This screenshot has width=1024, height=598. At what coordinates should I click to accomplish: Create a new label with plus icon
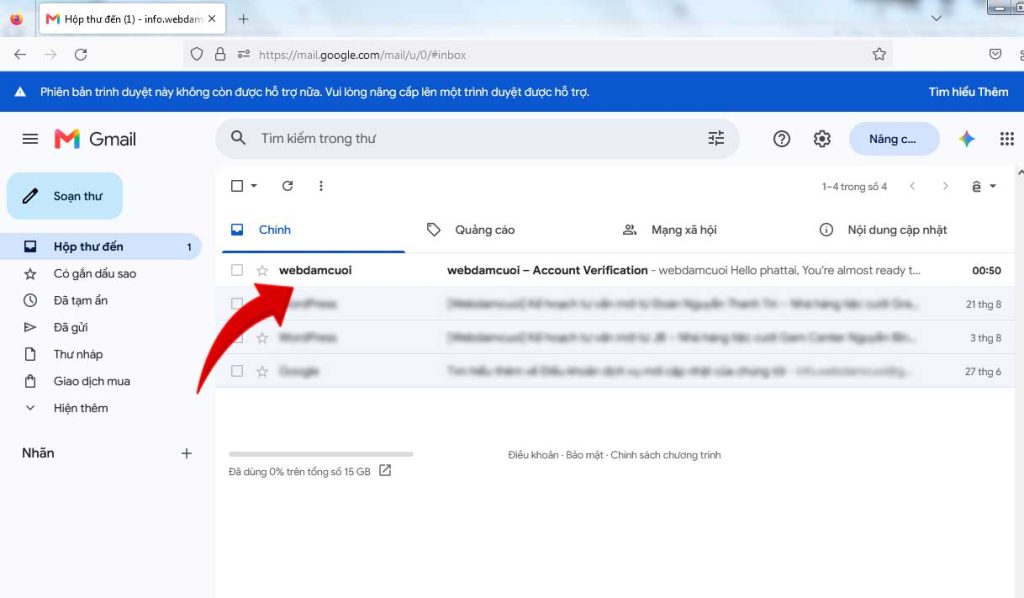coord(187,453)
